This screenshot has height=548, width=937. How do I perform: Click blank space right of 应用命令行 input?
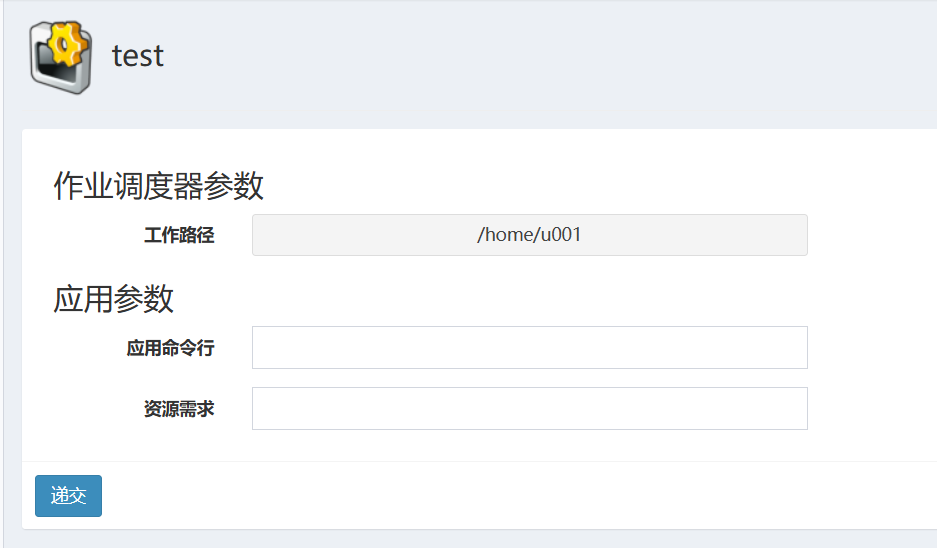[x=870, y=348]
